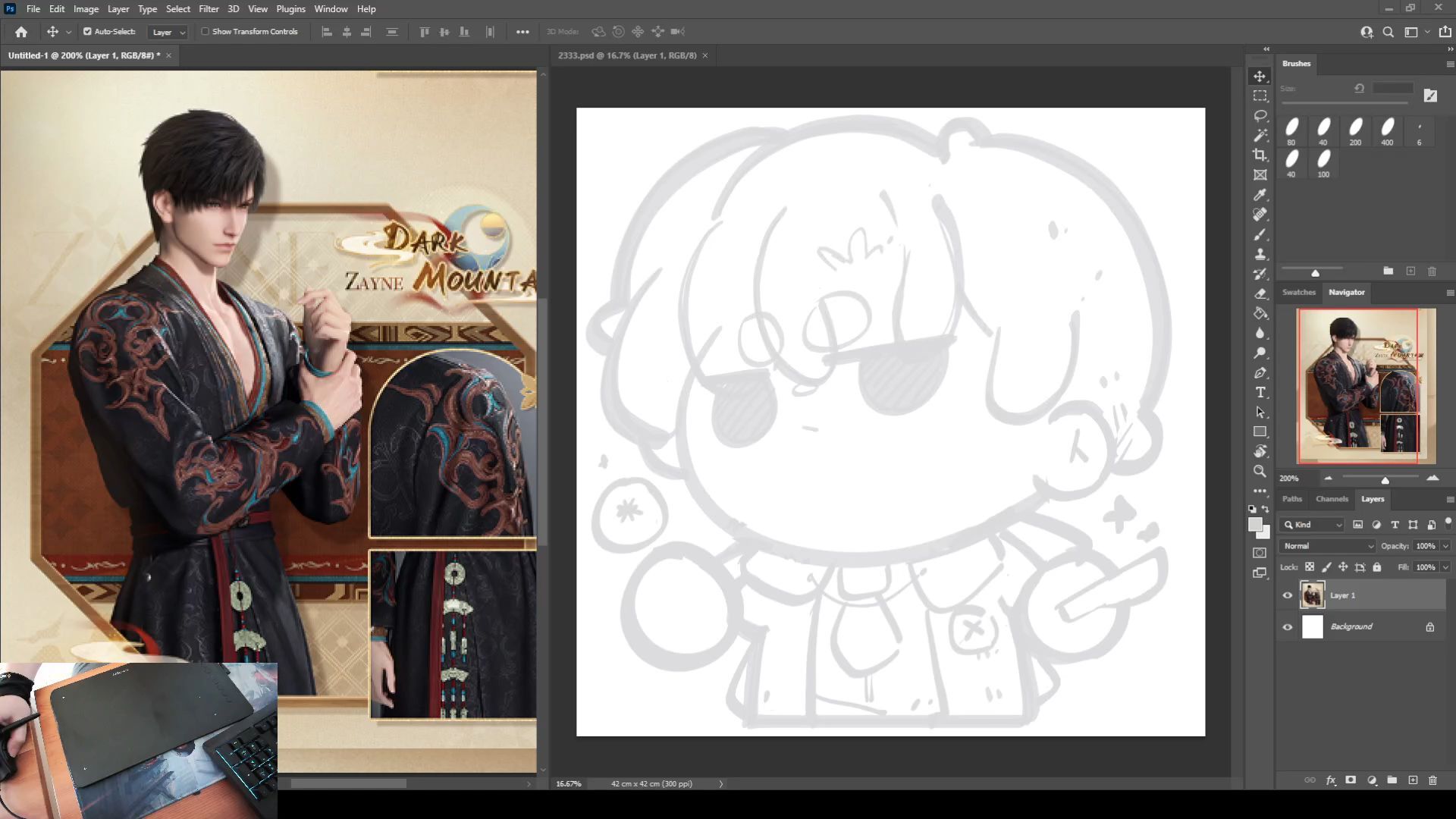Select the Pen tool
1456x819 pixels.
point(1260,372)
